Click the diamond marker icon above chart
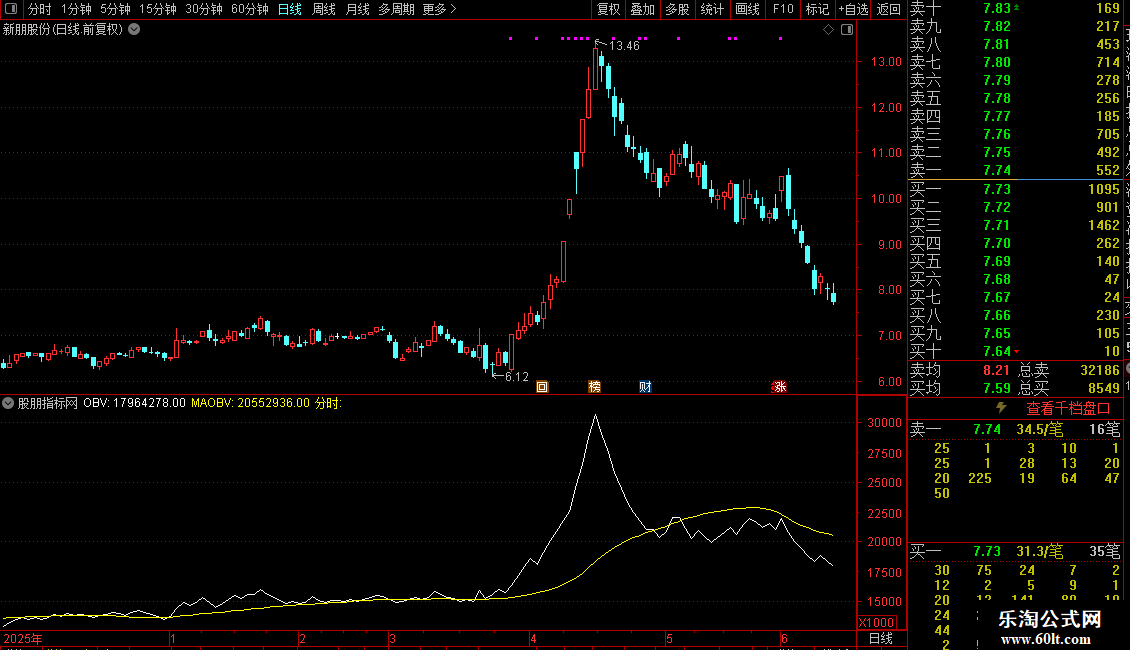The width and height of the screenshot is (1130, 650). (x=828, y=30)
